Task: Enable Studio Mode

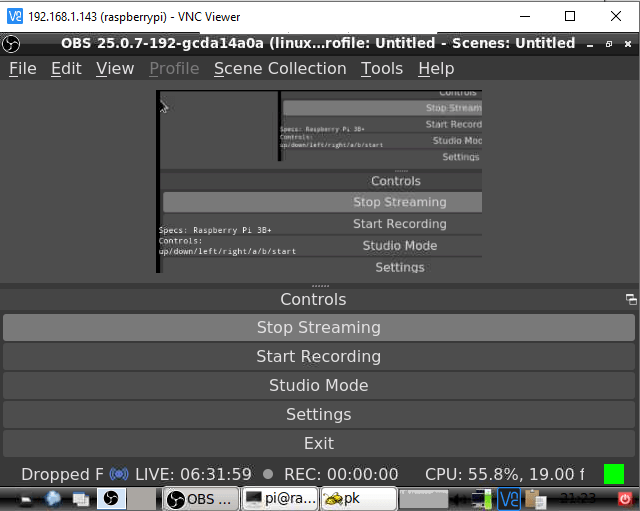Action: [319, 385]
